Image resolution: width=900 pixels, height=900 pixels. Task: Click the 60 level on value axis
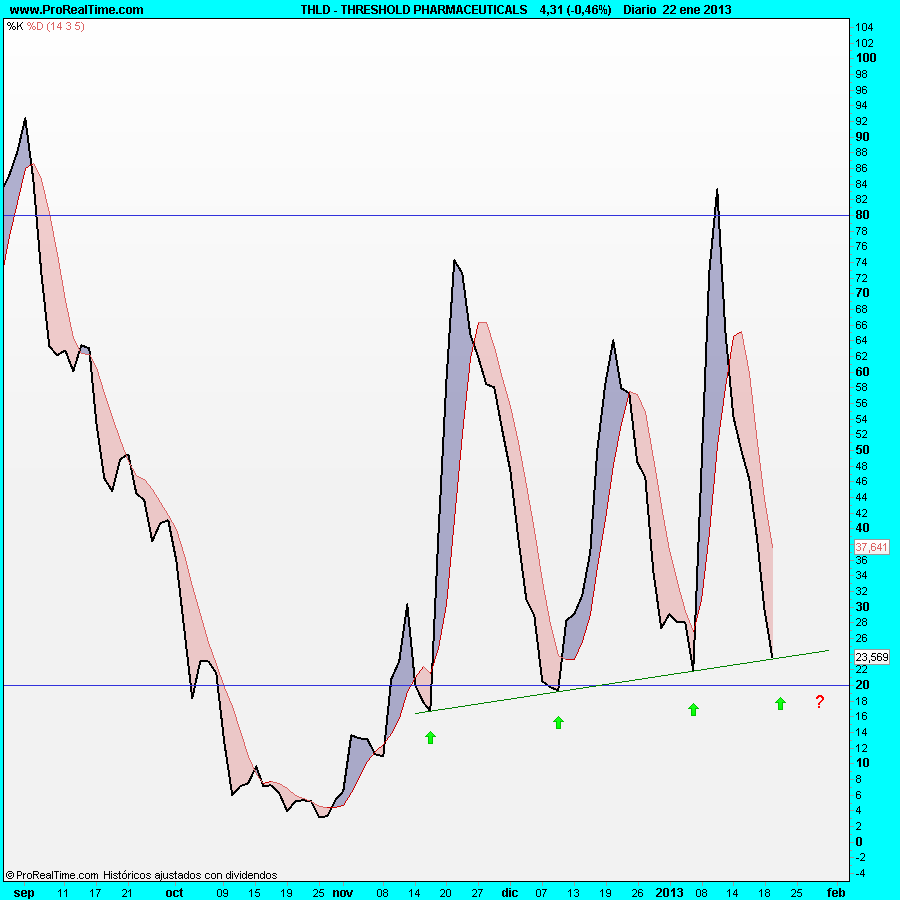coord(862,371)
